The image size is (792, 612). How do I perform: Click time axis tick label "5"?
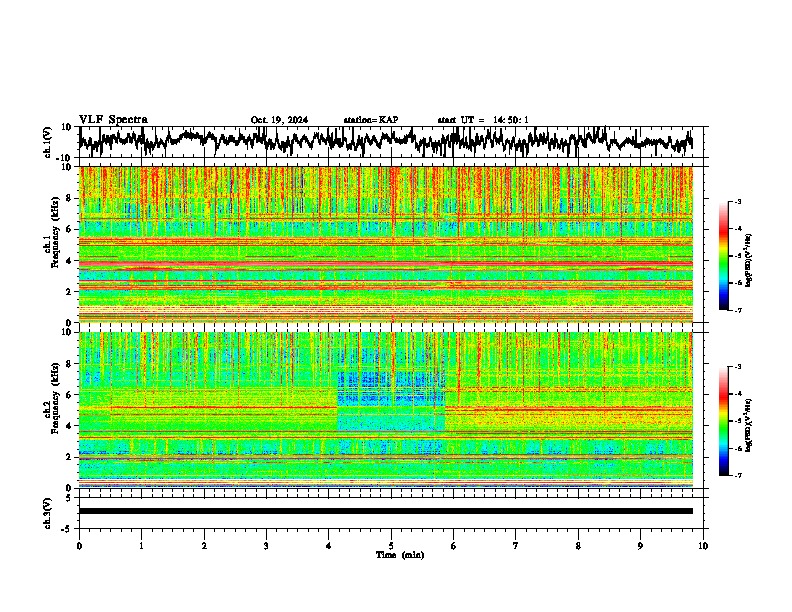pos(391,546)
